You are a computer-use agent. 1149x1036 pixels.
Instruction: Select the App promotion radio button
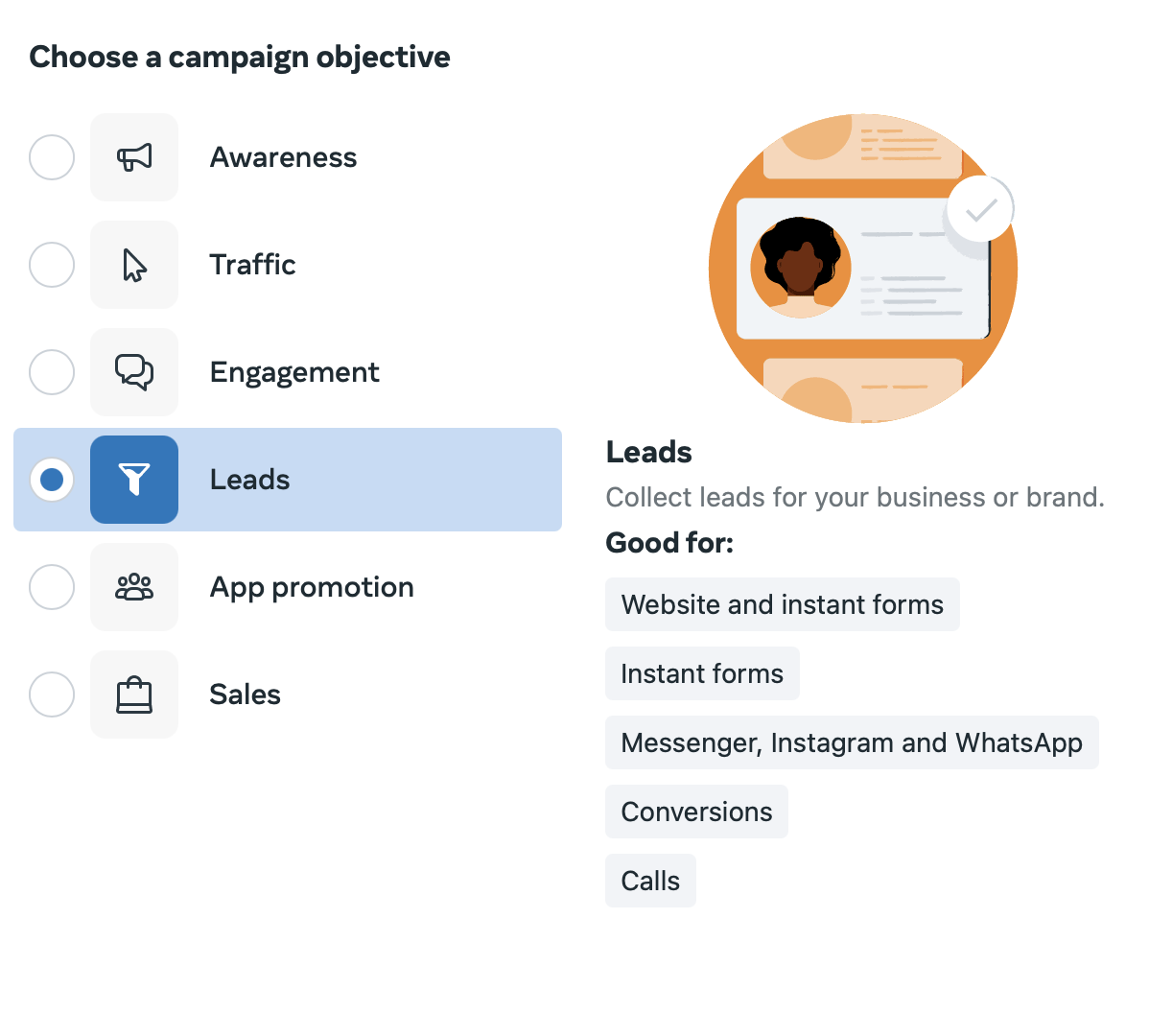coord(51,587)
